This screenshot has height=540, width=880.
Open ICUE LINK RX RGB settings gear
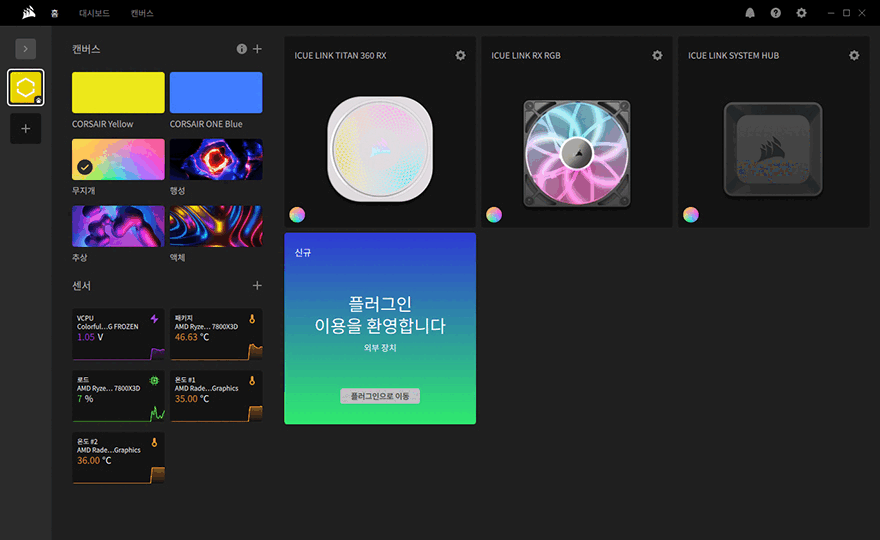[657, 55]
